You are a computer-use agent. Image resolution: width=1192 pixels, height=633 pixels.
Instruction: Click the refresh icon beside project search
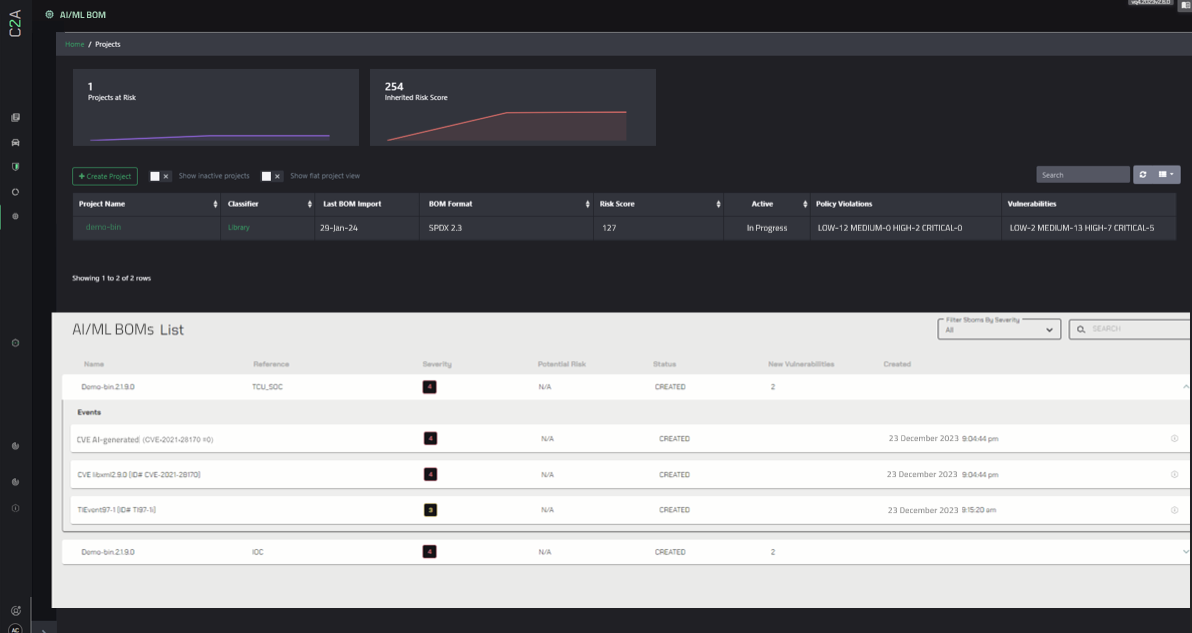click(x=1143, y=175)
